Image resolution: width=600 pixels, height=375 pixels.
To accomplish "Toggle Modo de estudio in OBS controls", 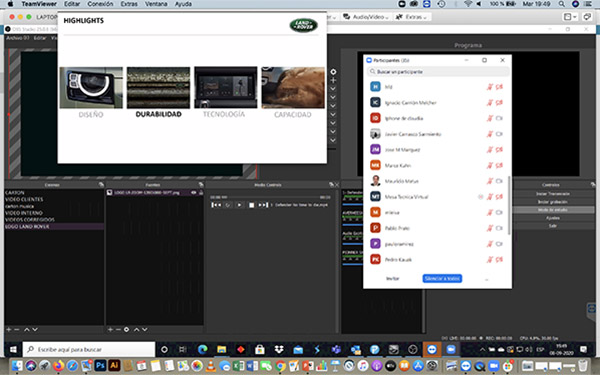I will (x=553, y=210).
